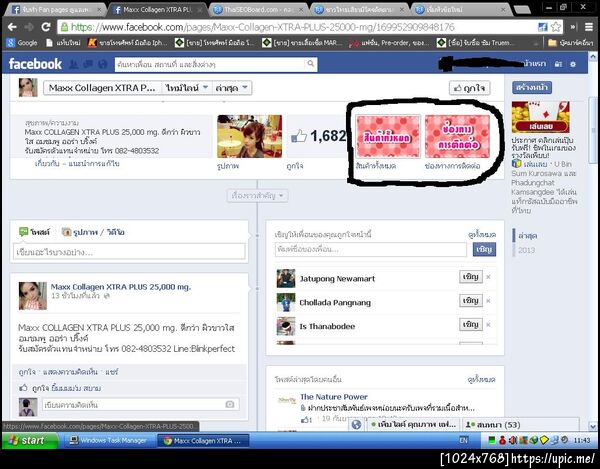Show more bookmarks with chevron
Viewport: 600px width, 469px height.
(573, 27)
